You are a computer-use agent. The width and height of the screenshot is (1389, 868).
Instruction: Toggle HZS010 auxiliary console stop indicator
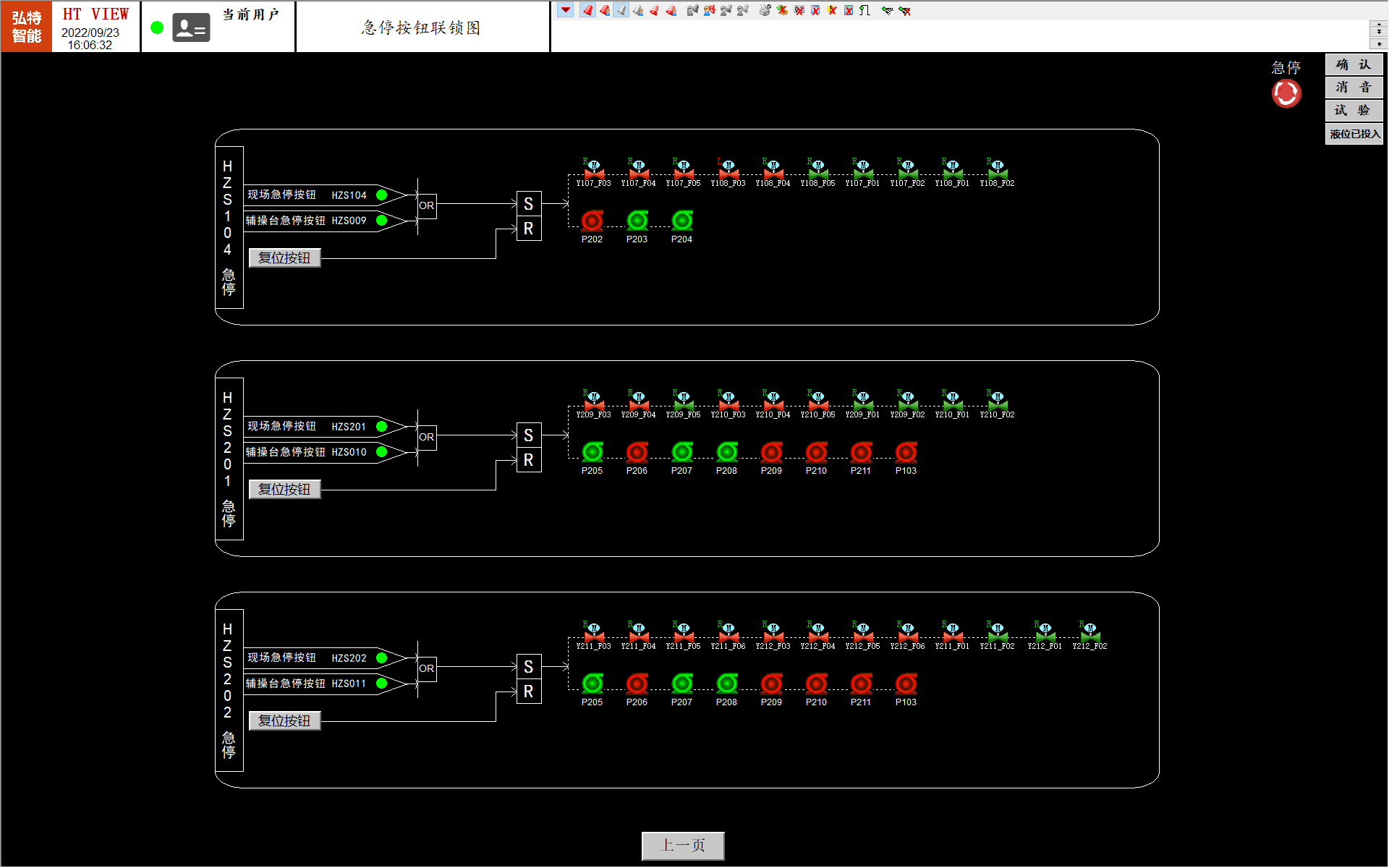382,452
